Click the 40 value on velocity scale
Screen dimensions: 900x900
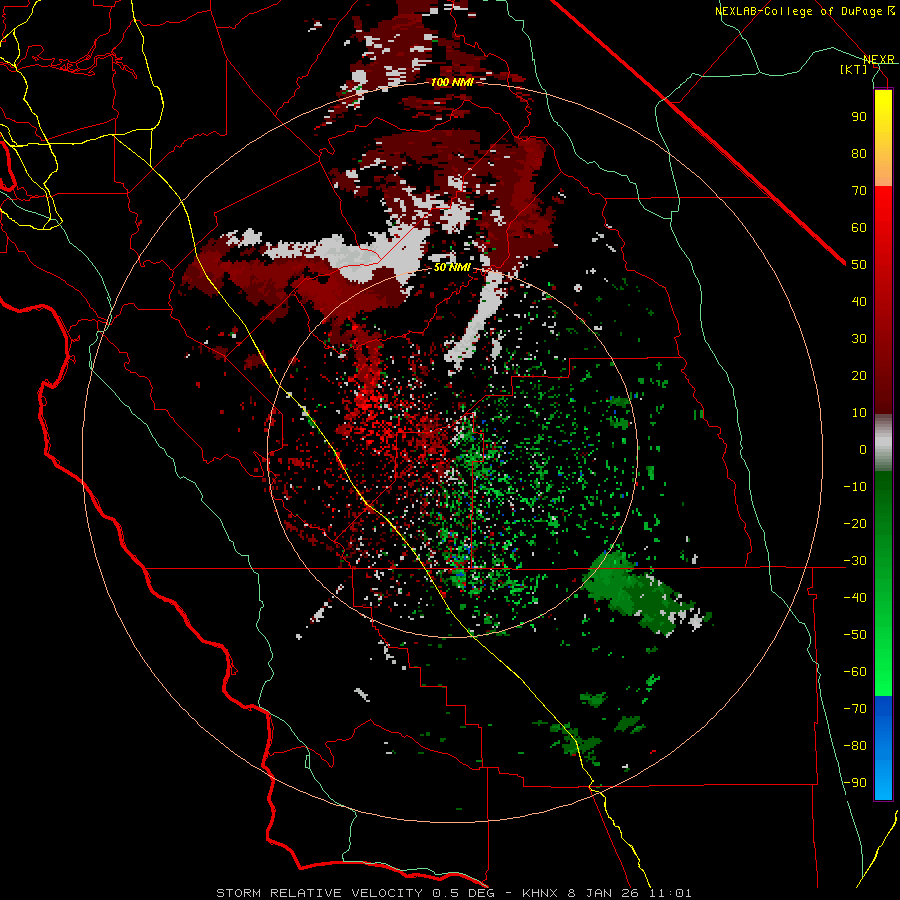pyautogui.click(x=859, y=301)
